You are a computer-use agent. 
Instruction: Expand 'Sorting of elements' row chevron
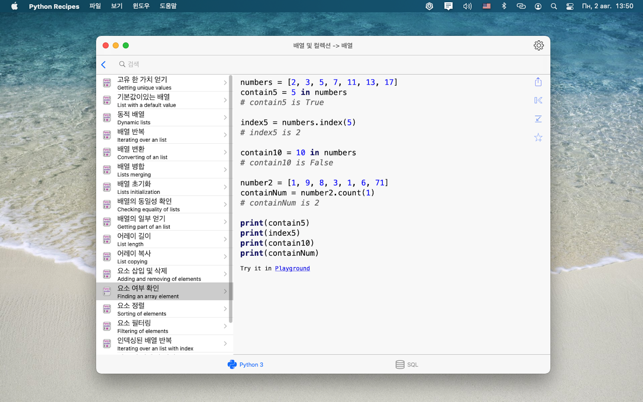tap(225, 309)
